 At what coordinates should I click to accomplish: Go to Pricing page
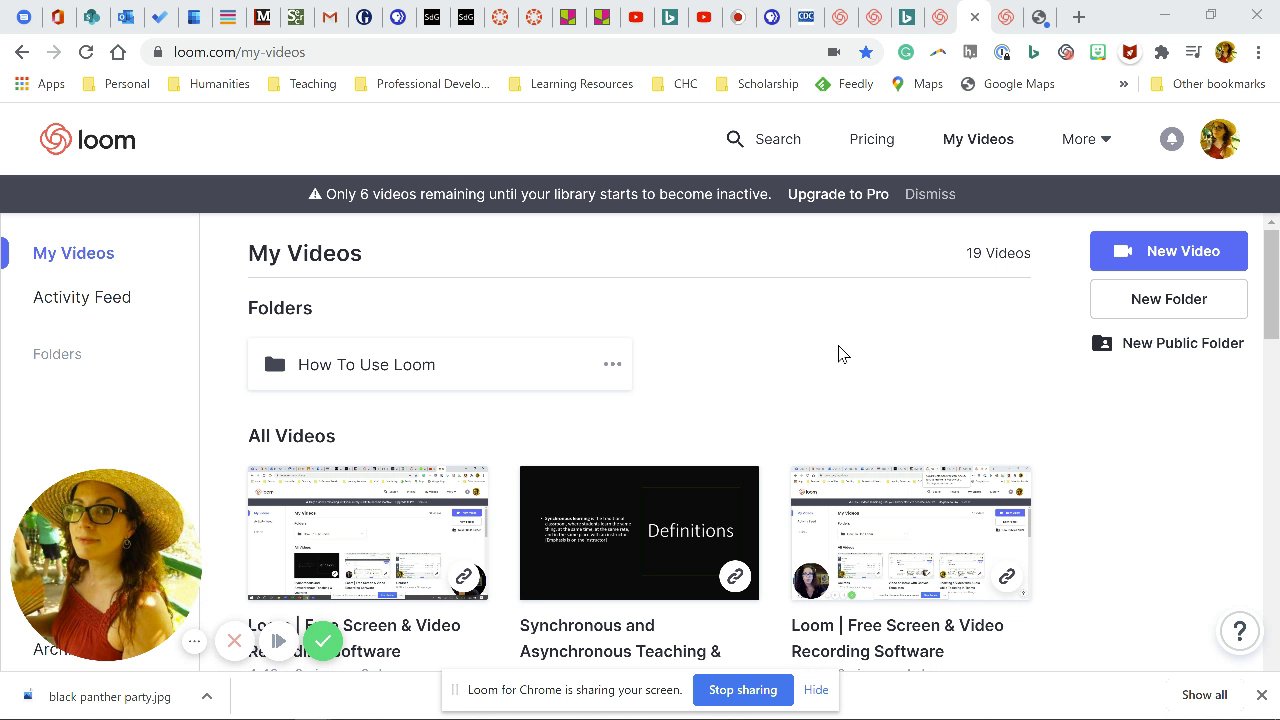(872, 139)
